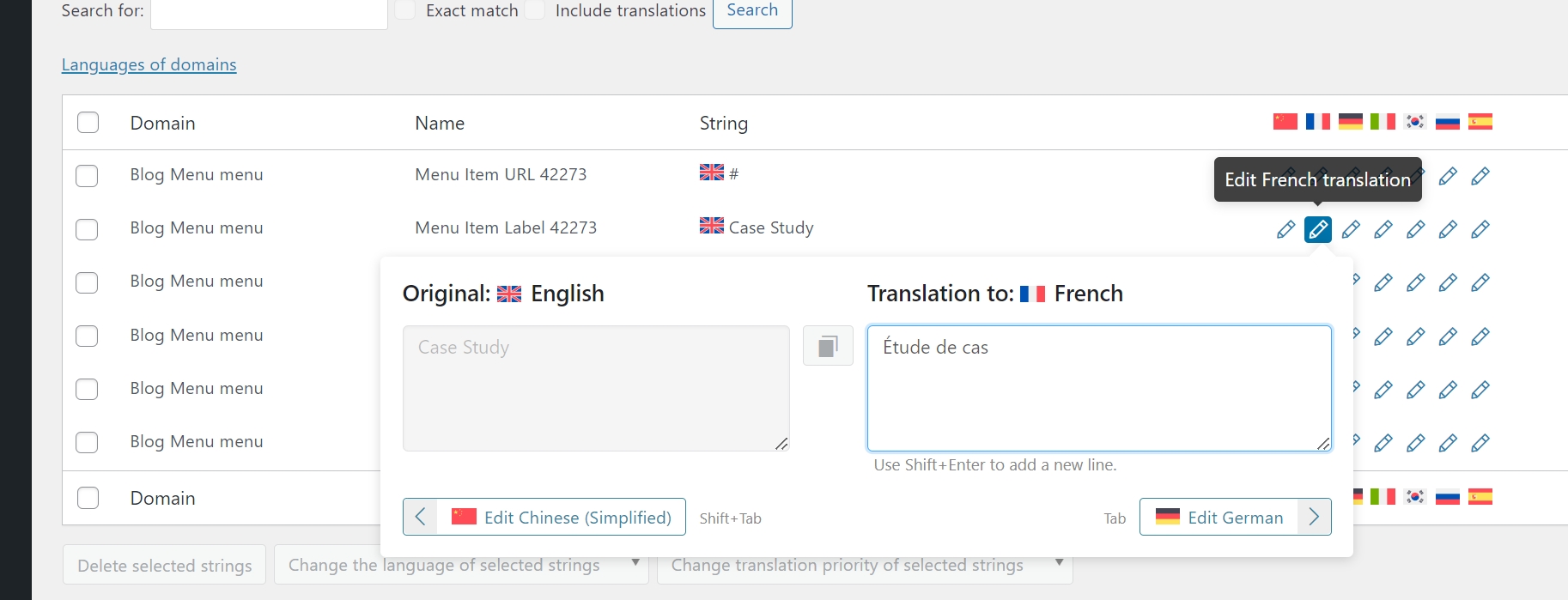
Task: Toggle select-all checkbox in table header
Action: [x=88, y=123]
